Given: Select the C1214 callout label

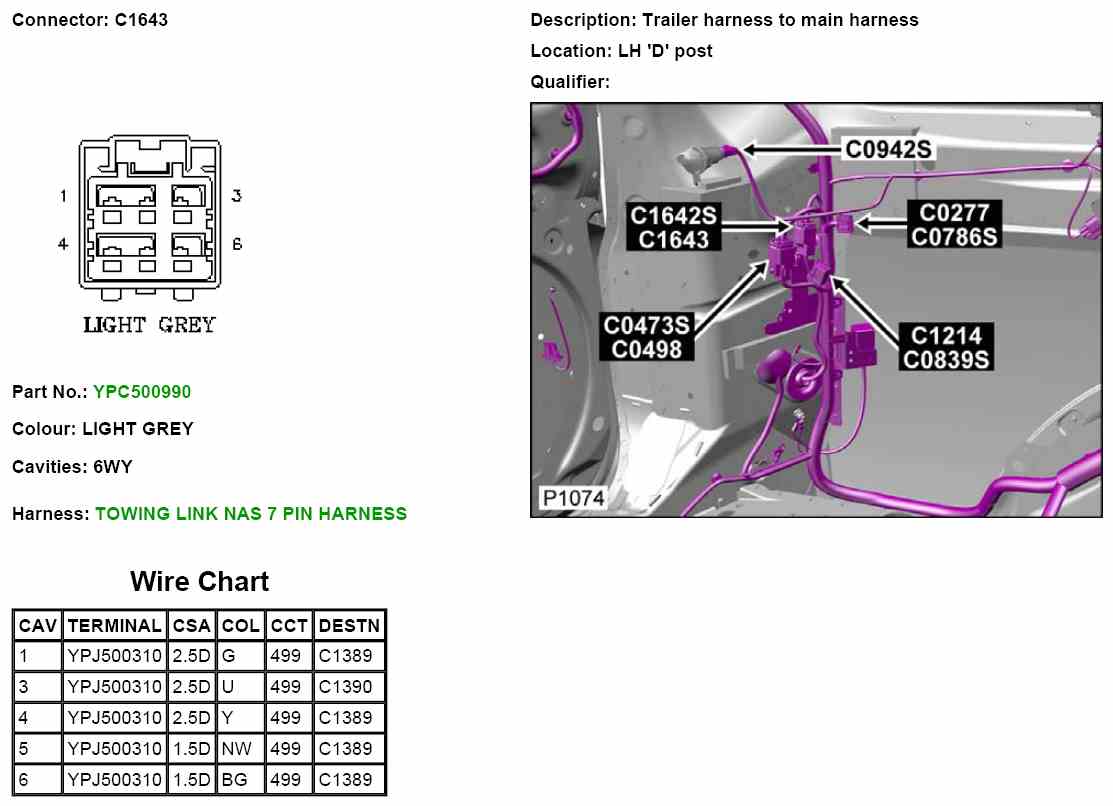Looking at the screenshot, I should coord(945,335).
